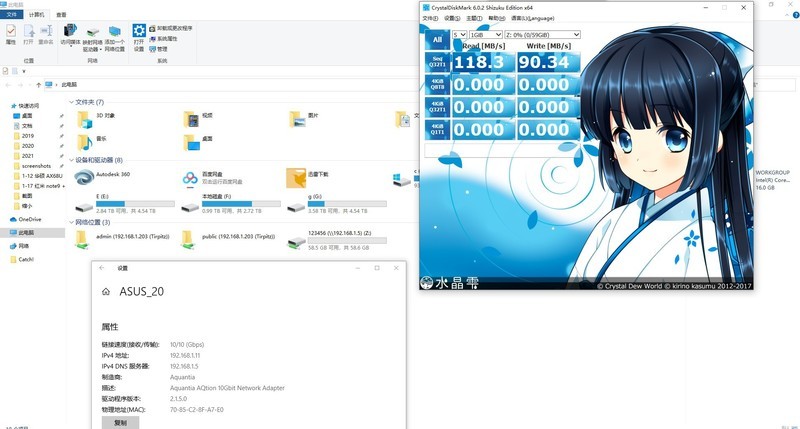Click 卸载或更改程序 in the ribbon
800x429 pixels.
pyautogui.click(x=171, y=29)
